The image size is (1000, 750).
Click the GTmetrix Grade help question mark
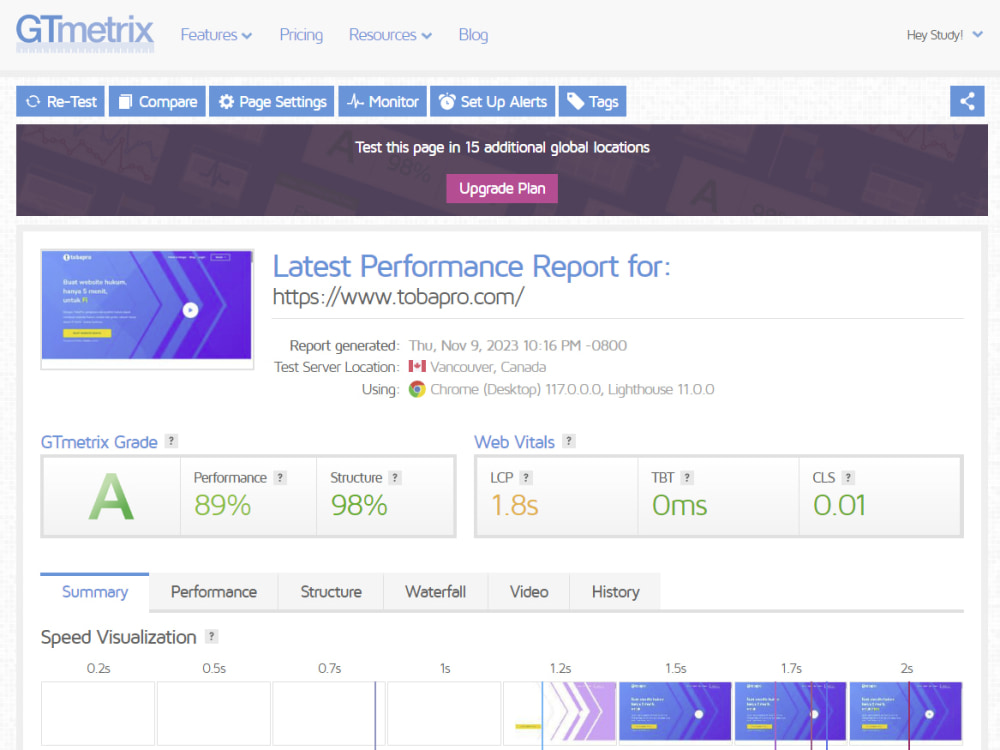click(x=171, y=441)
